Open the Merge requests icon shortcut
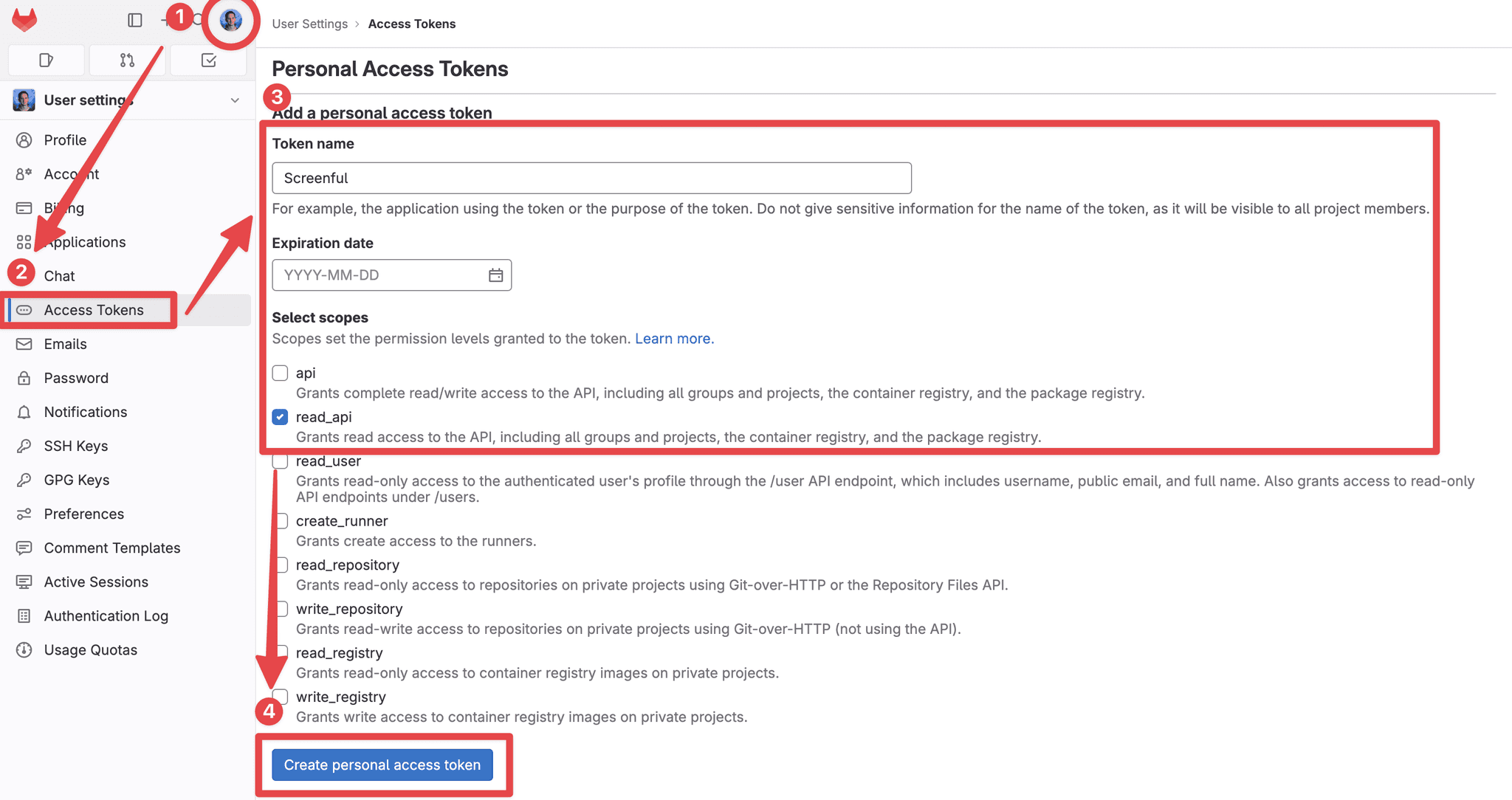Screen dimensions: 1512x800 [127, 60]
